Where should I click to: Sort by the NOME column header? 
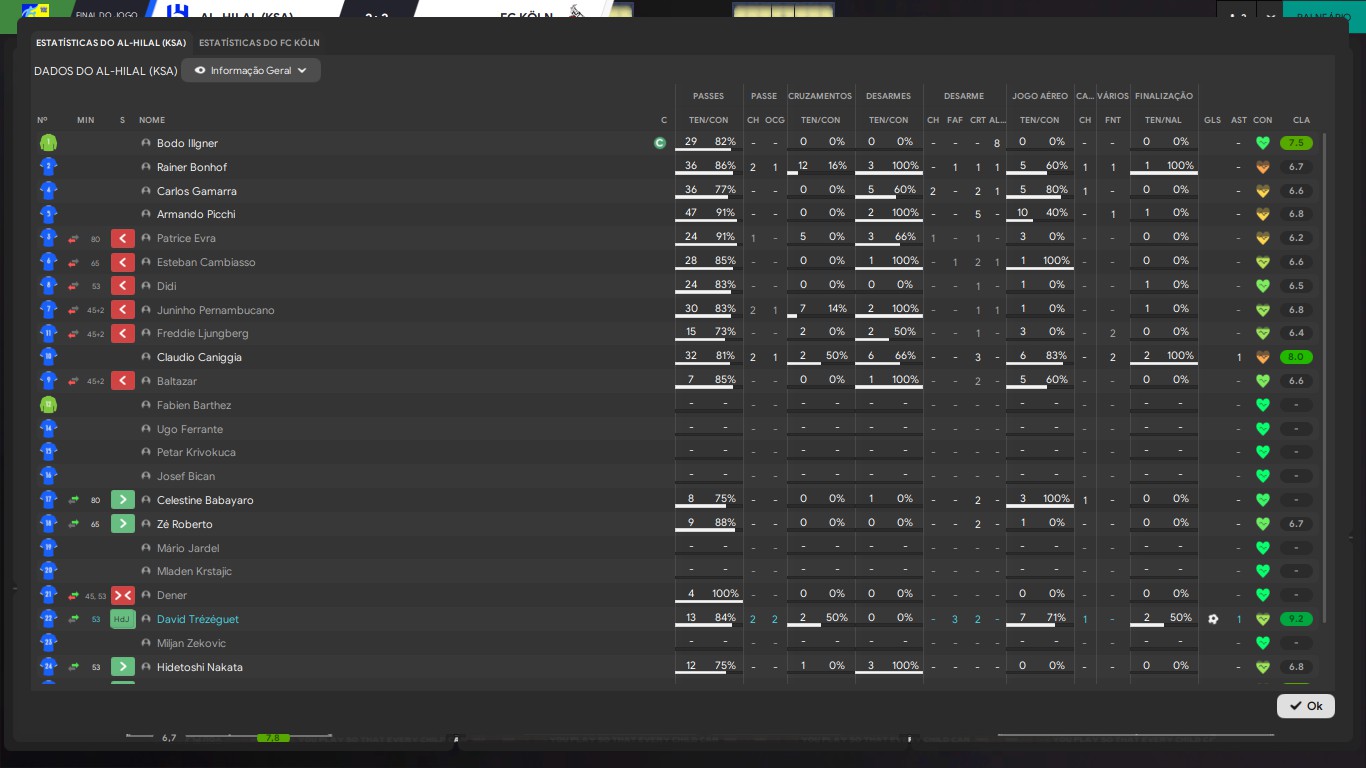pyautogui.click(x=152, y=120)
